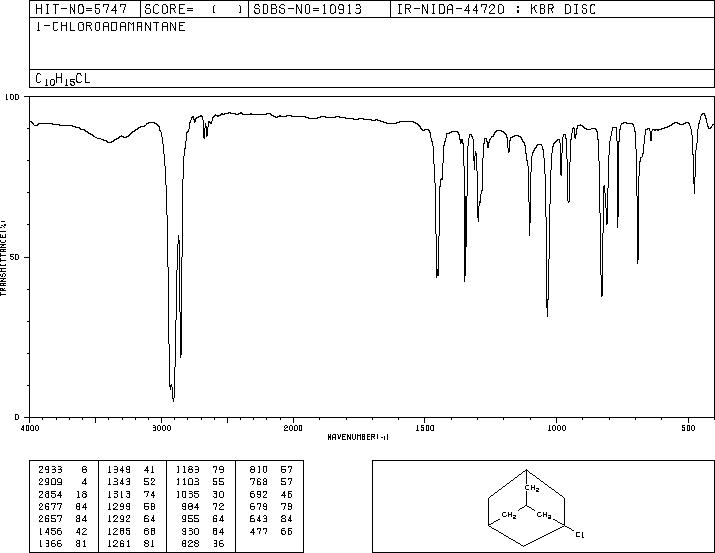Click the 50 tick on transmittance axis
The image size is (715, 553).
pyautogui.click(x=15, y=257)
